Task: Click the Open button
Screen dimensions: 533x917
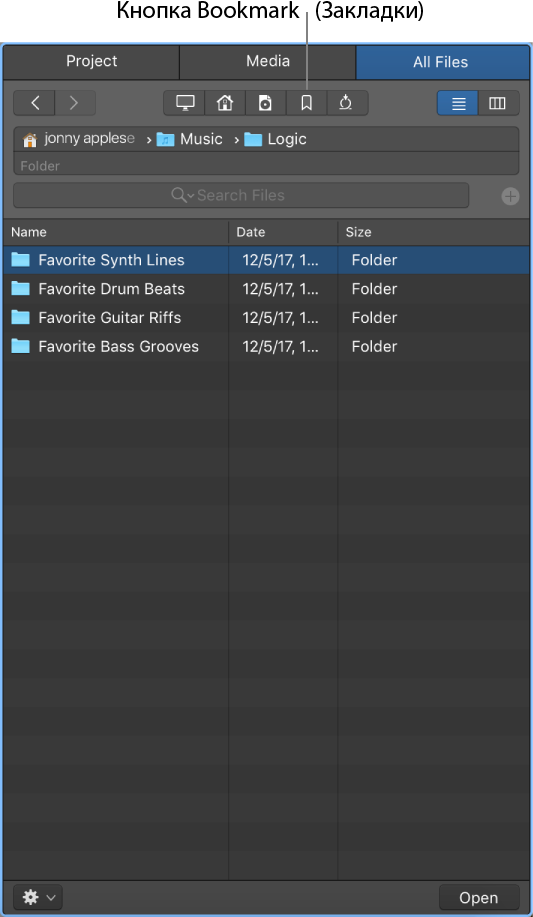Action: tap(479, 897)
